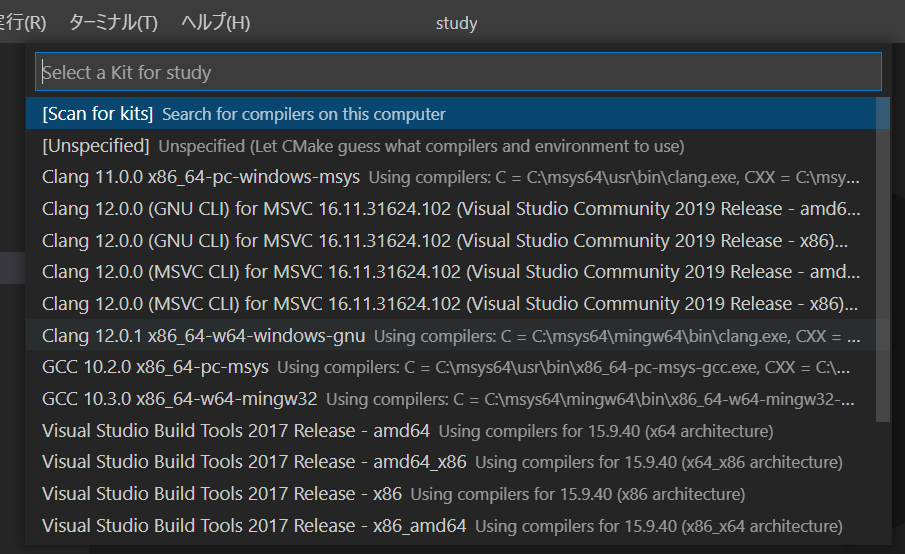
Task: Select GCC 10.2.0 x86_64-pc-msys kit
Action: click(x=451, y=367)
